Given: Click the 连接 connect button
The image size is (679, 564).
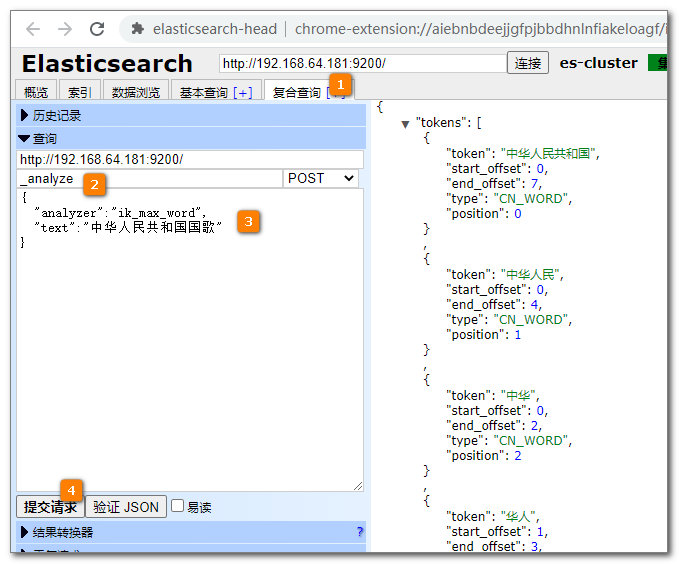Looking at the screenshot, I should click(528, 63).
